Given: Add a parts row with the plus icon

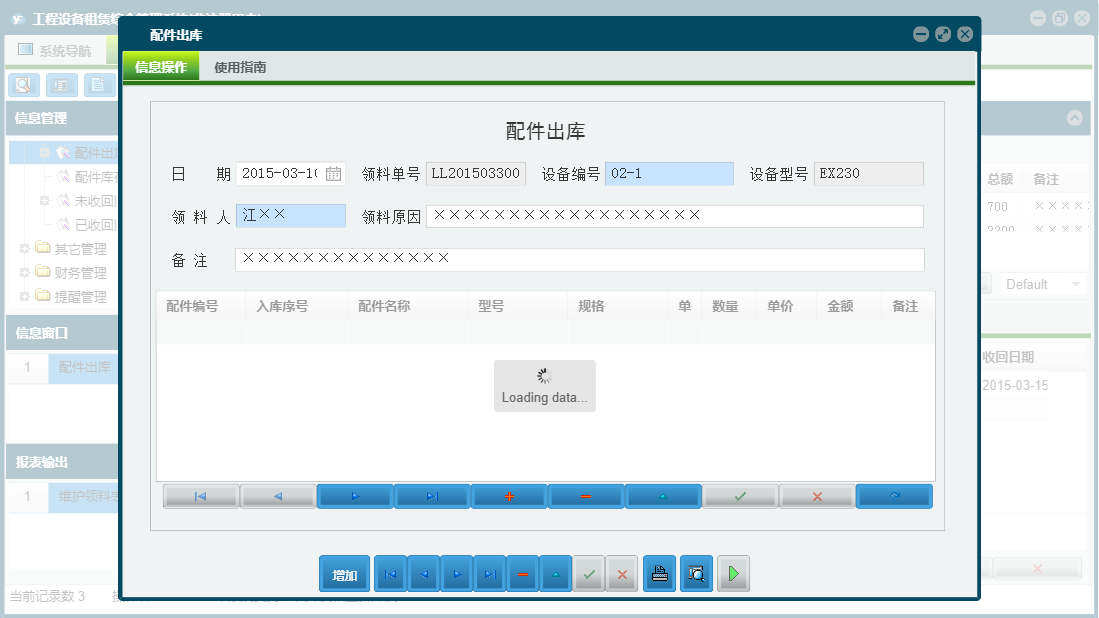Looking at the screenshot, I should 509,496.
